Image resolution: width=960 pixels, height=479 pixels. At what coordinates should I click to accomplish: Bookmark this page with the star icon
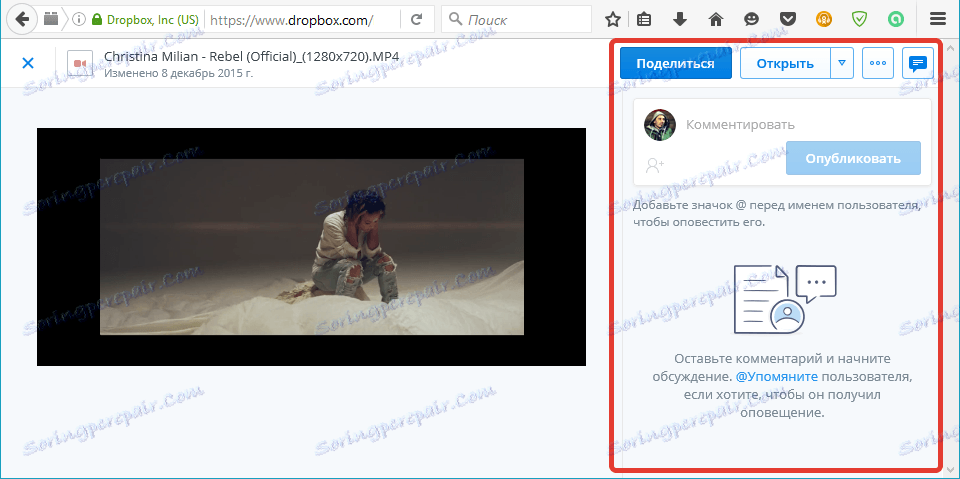click(x=612, y=20)
